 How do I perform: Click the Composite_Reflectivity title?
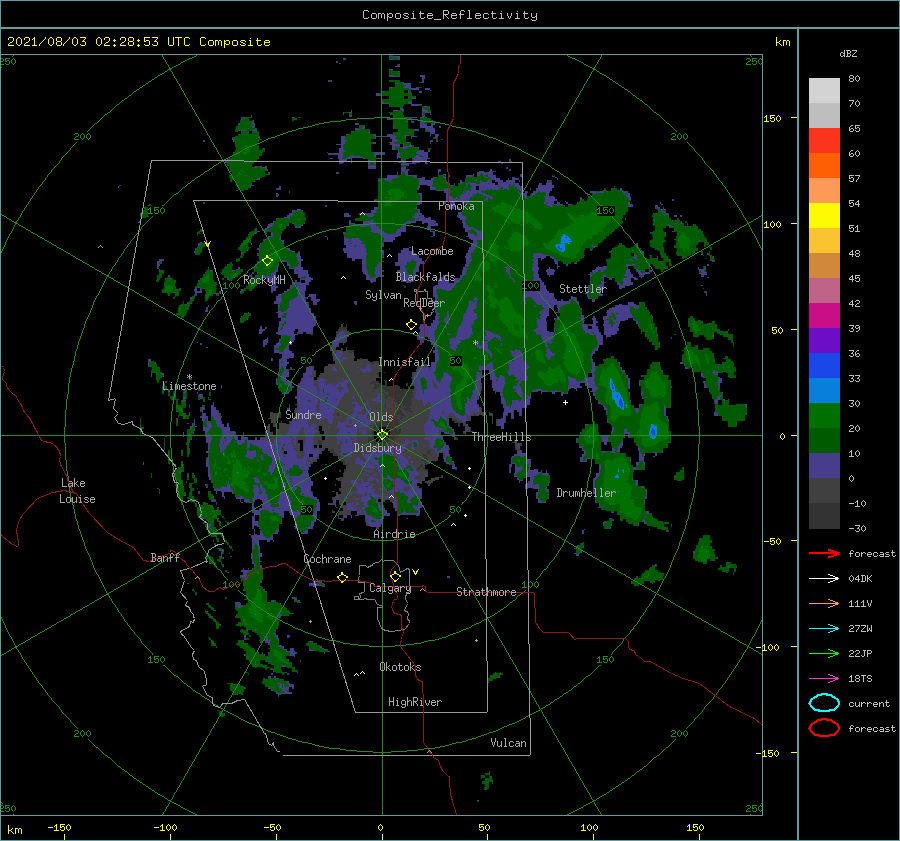450,15
